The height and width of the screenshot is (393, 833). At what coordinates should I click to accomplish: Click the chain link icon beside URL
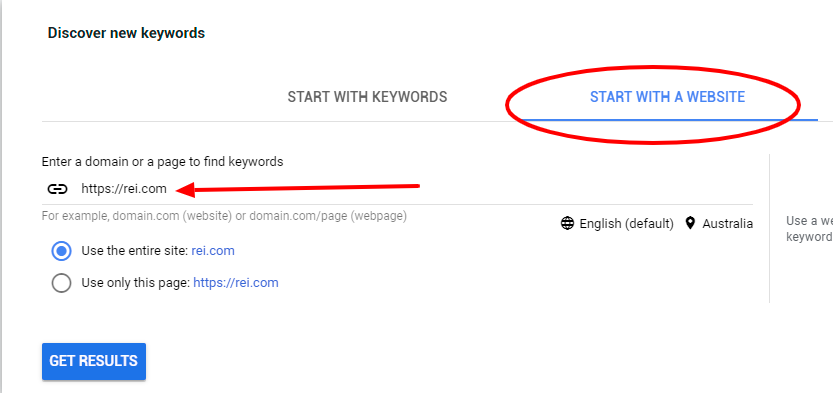tap(57, 189)
